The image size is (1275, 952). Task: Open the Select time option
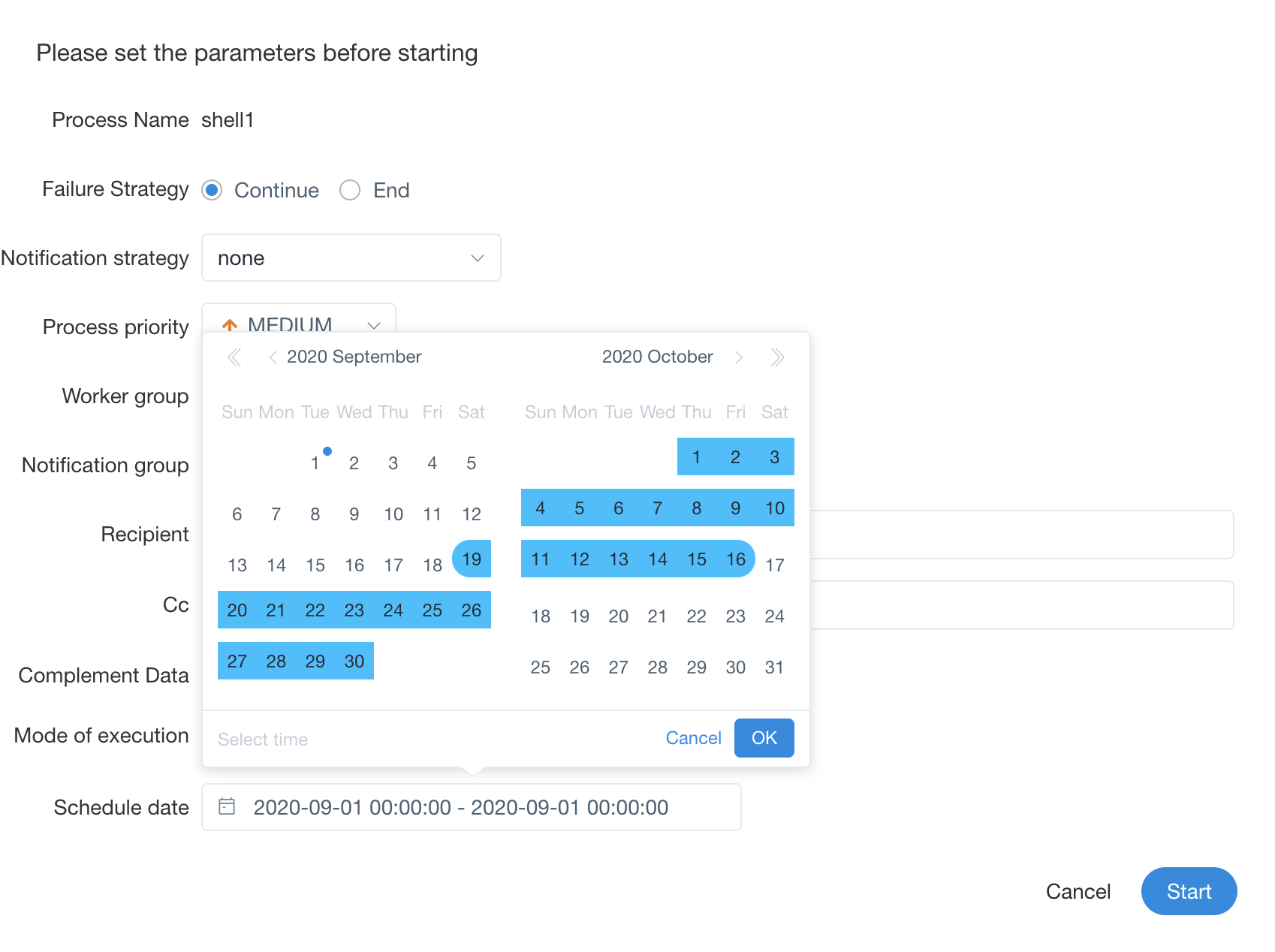pos(263,740)
